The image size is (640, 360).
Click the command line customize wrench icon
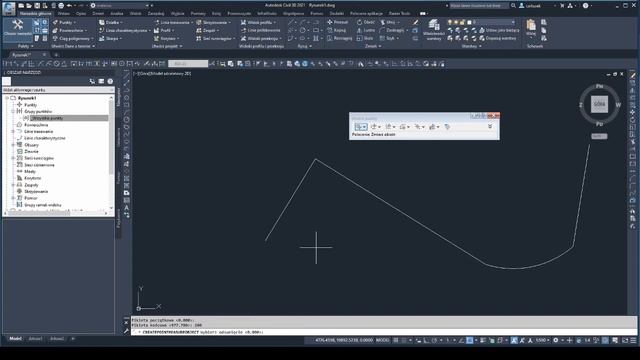[126, 331]
